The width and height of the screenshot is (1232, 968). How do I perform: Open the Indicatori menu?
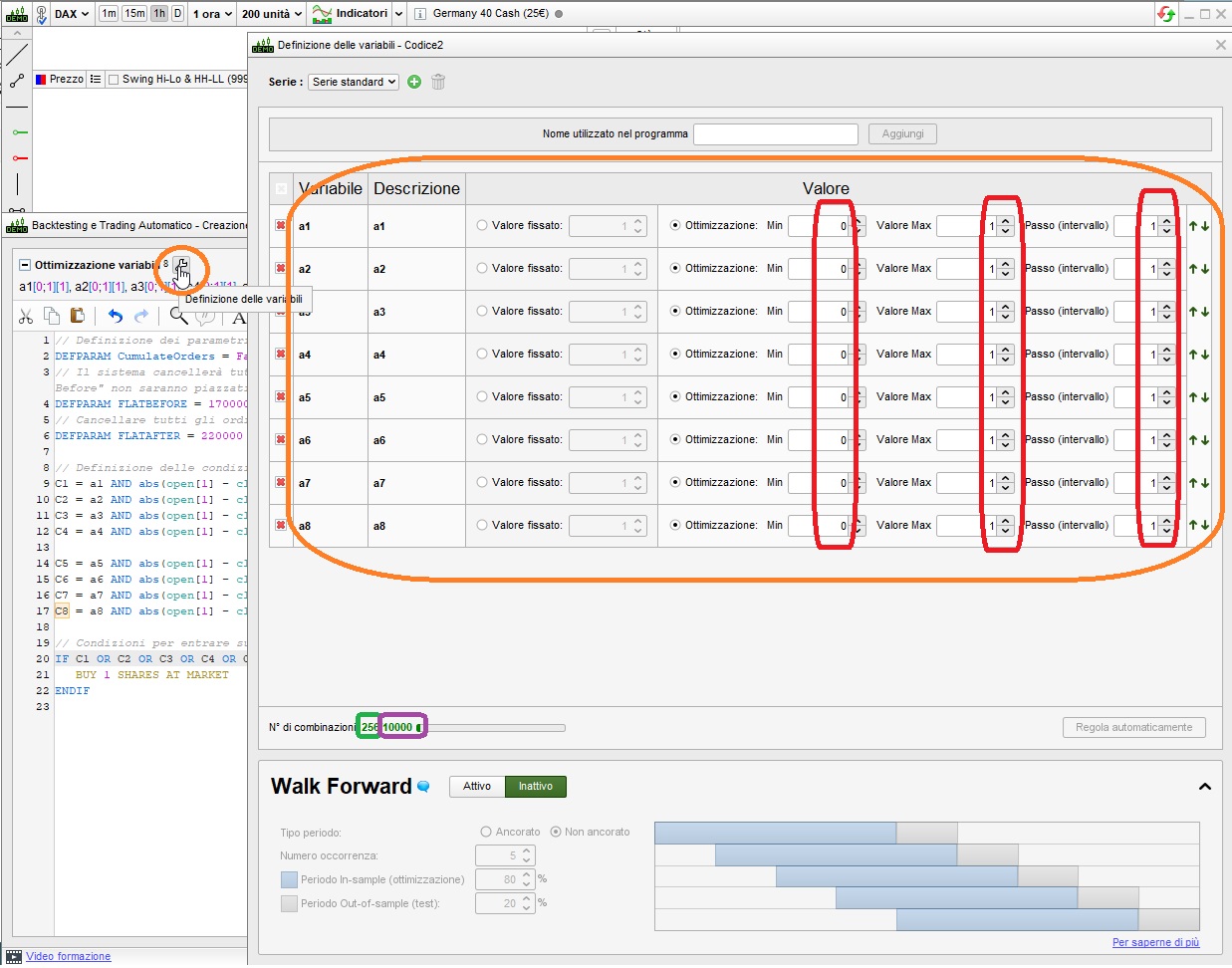[x=351, y=14]
